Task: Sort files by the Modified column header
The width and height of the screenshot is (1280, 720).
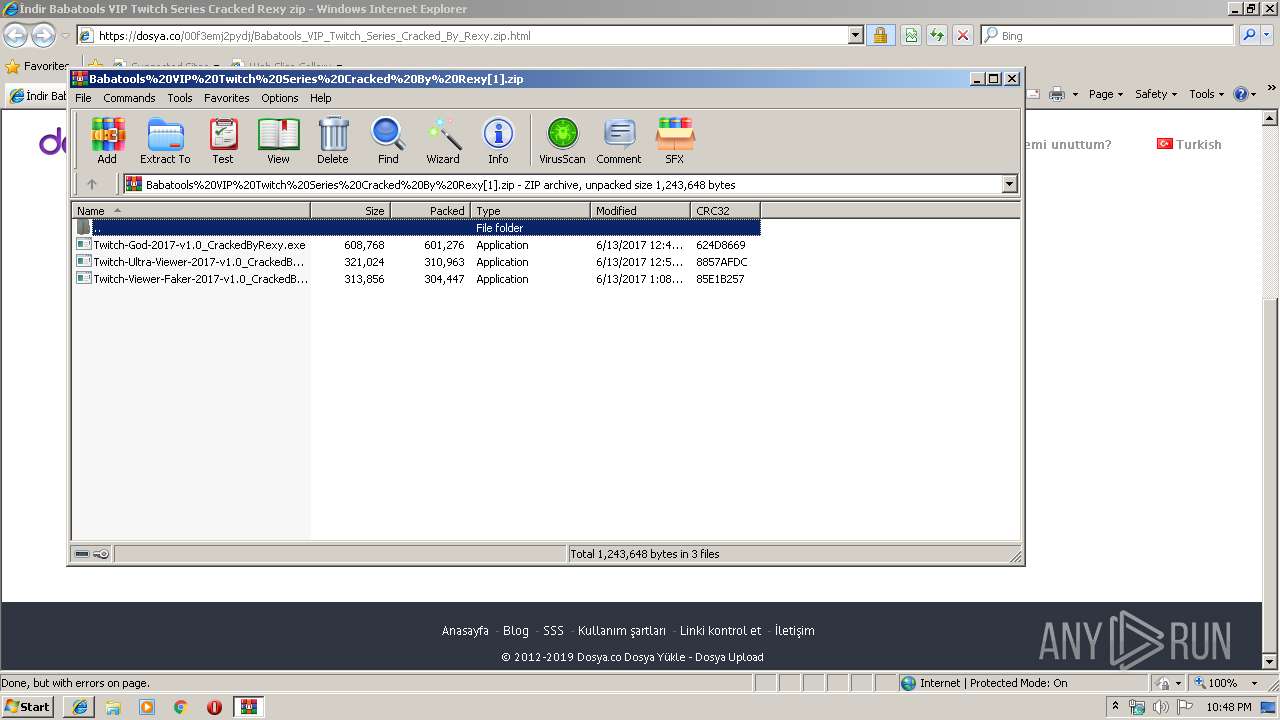Action: pos(640,210)
